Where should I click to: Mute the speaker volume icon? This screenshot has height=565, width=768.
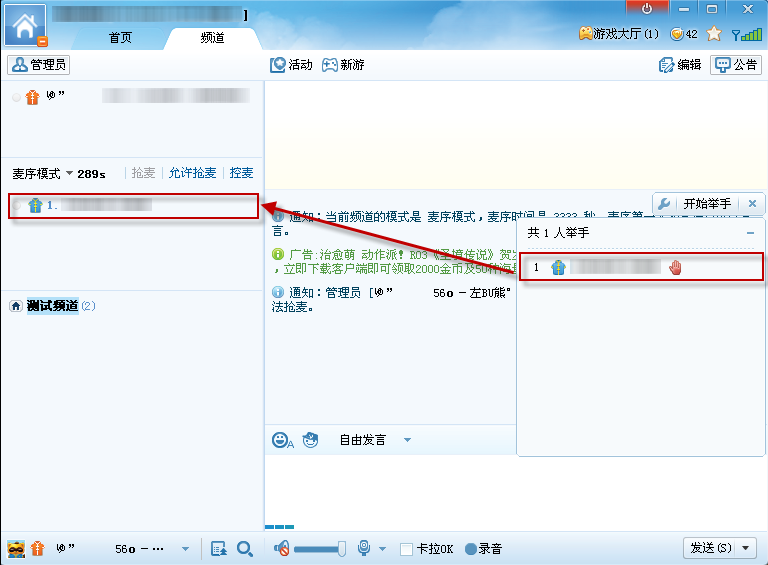[282, 549]
